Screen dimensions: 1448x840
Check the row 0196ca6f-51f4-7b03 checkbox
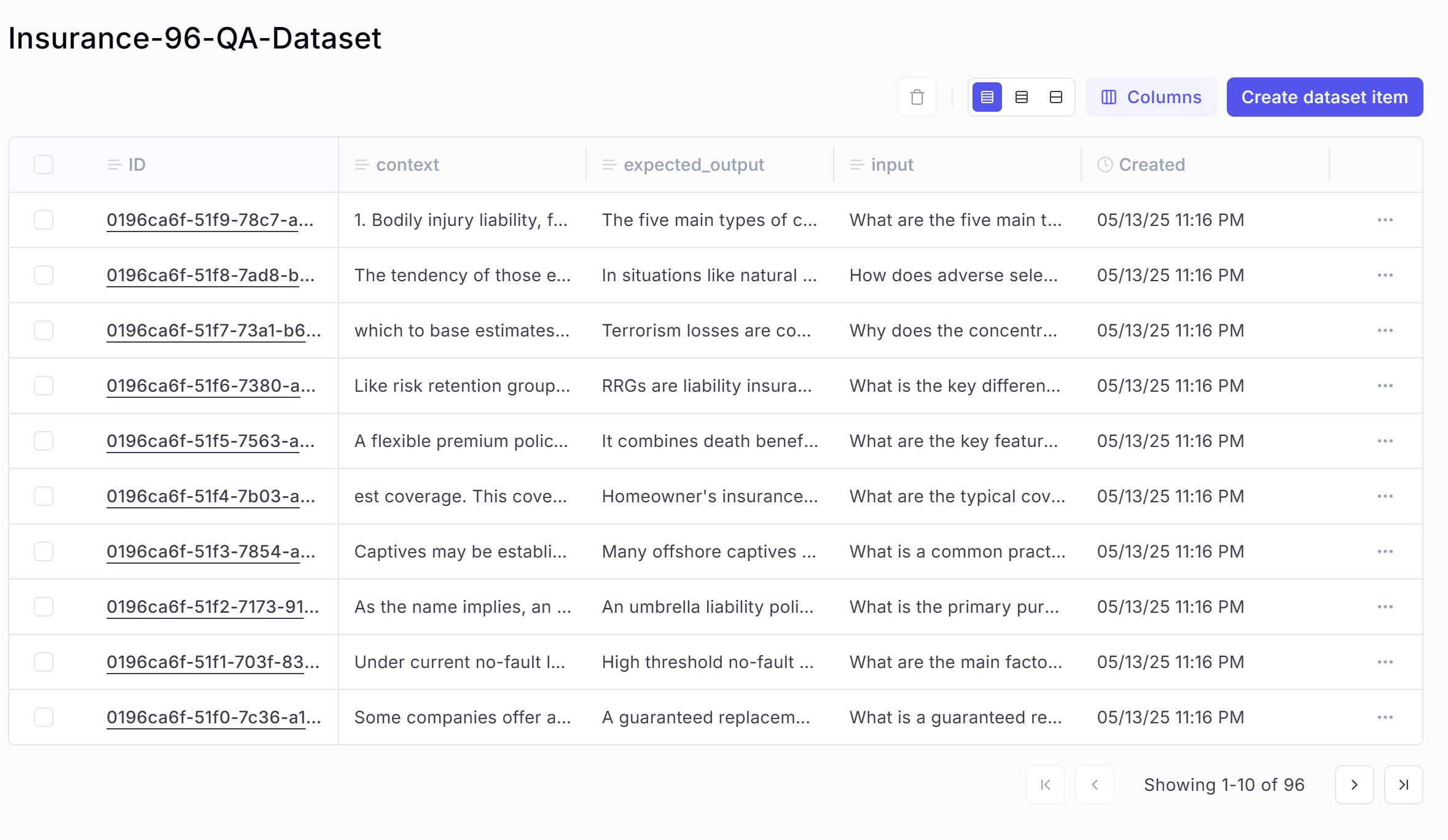44,496
